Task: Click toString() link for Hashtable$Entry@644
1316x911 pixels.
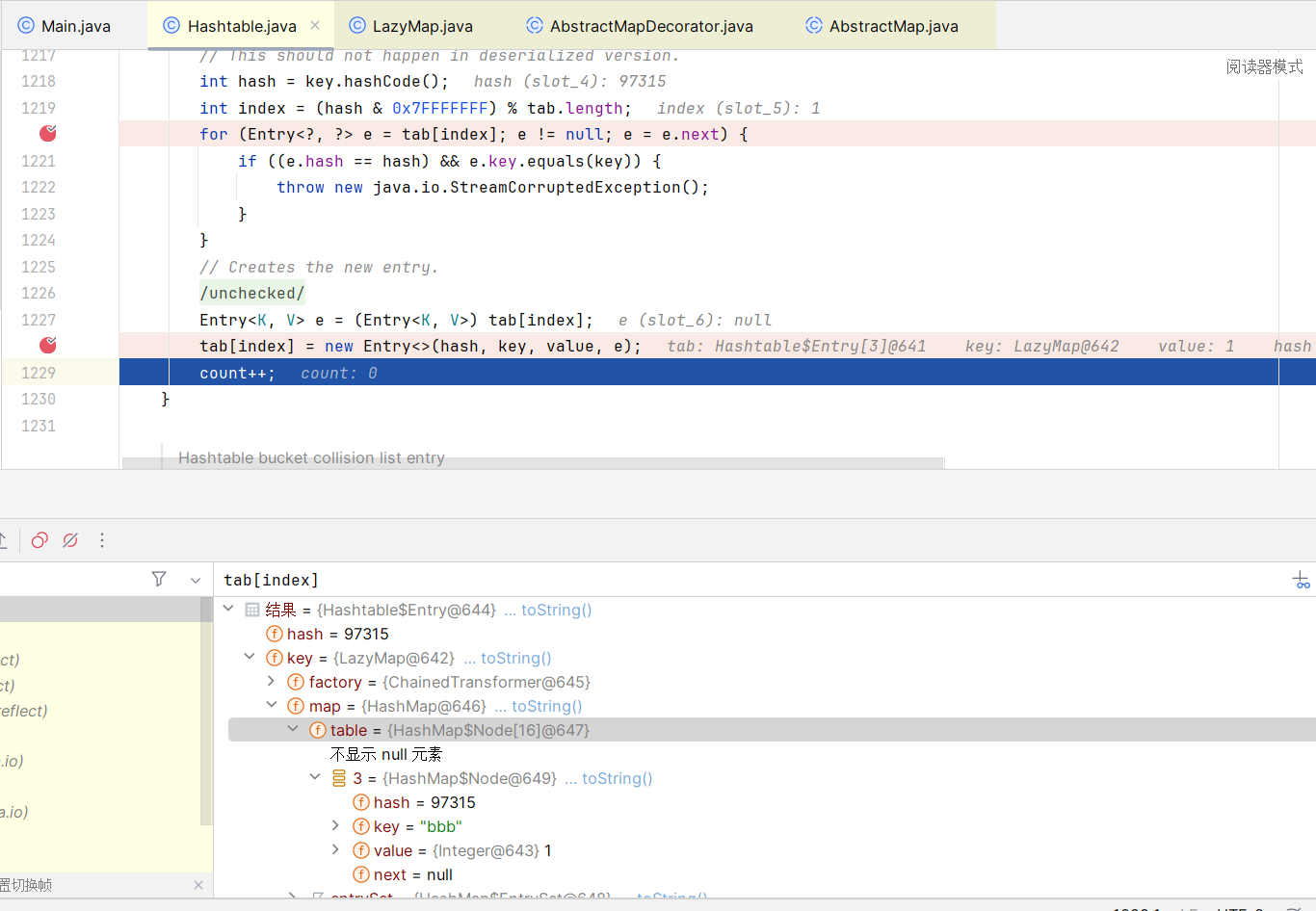Action: 556,610
